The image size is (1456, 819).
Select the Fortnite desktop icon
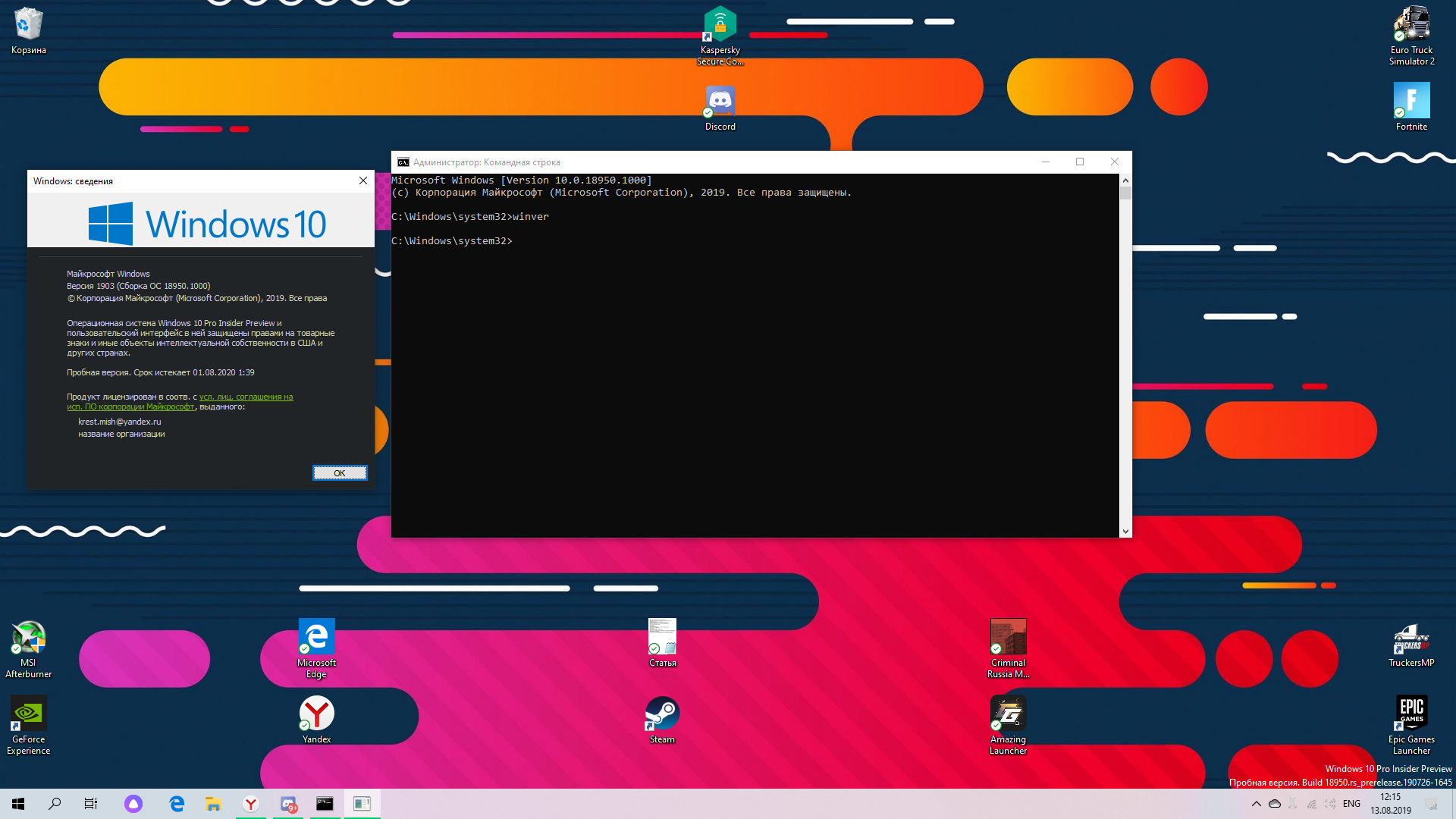point(1411,107)
